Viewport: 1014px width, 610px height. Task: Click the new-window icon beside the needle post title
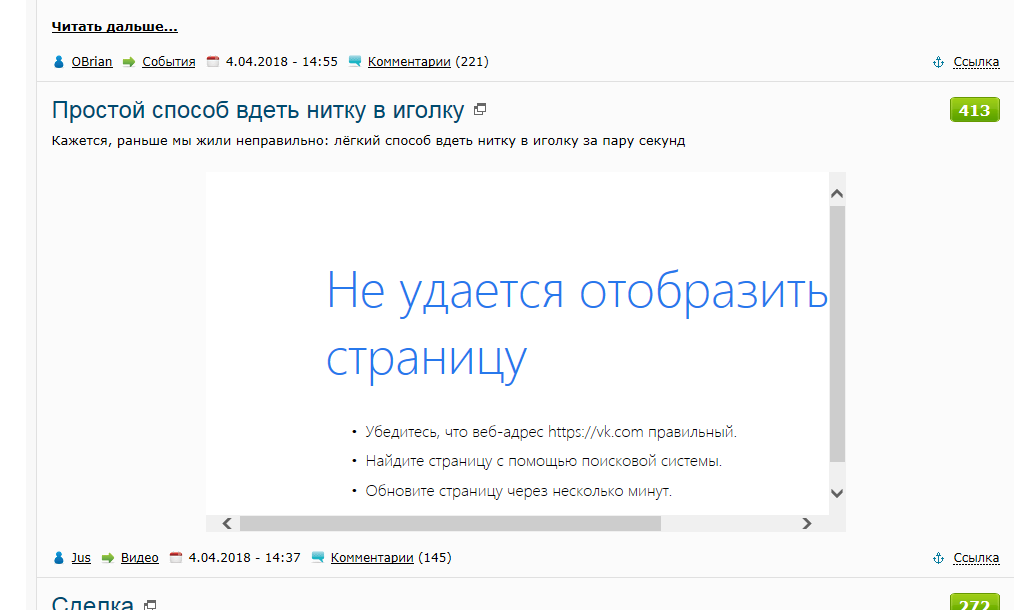tap(480, 109)
